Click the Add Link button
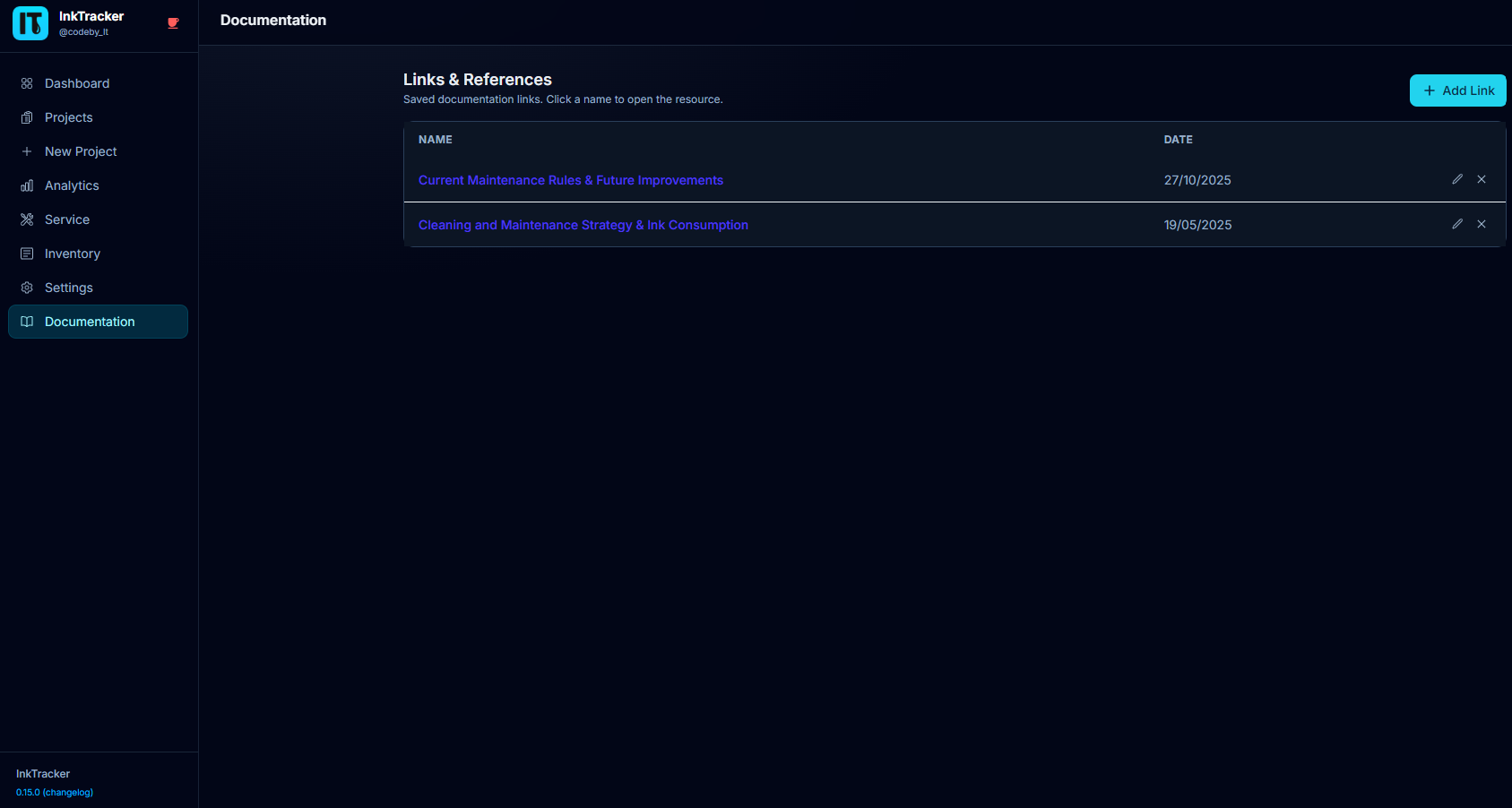The image size is (1512, 808). point(1457,90)
